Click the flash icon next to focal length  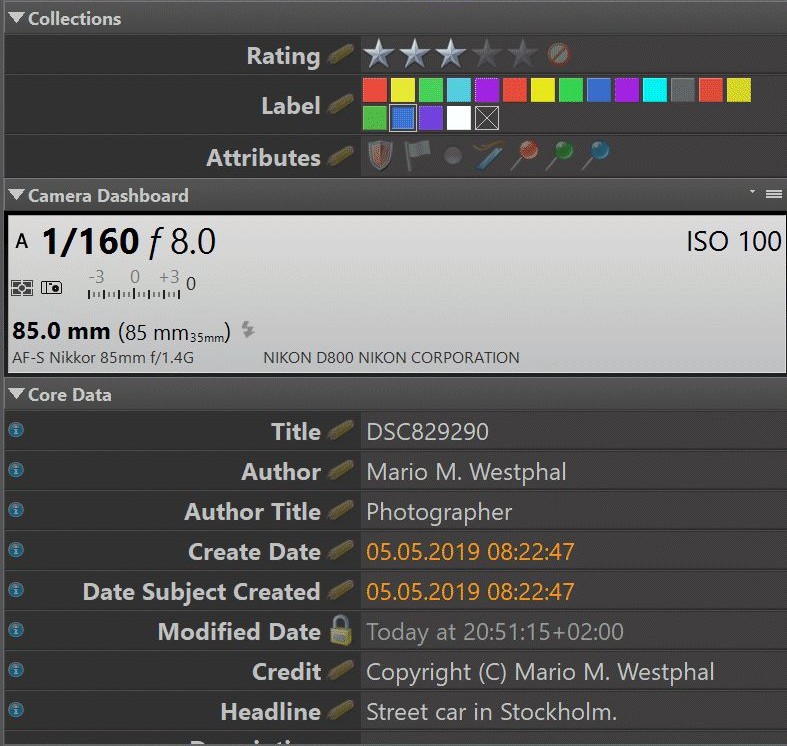(x=248, y=329)
